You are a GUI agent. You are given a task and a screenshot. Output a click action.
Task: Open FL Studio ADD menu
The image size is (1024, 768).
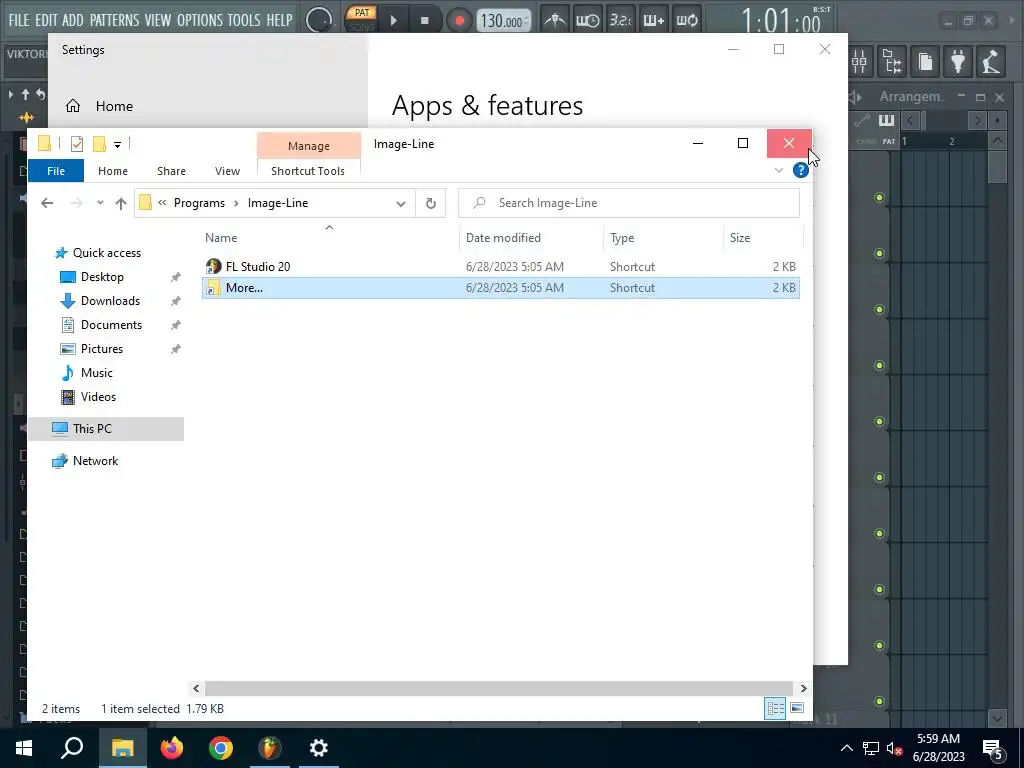tap(72, 20)
